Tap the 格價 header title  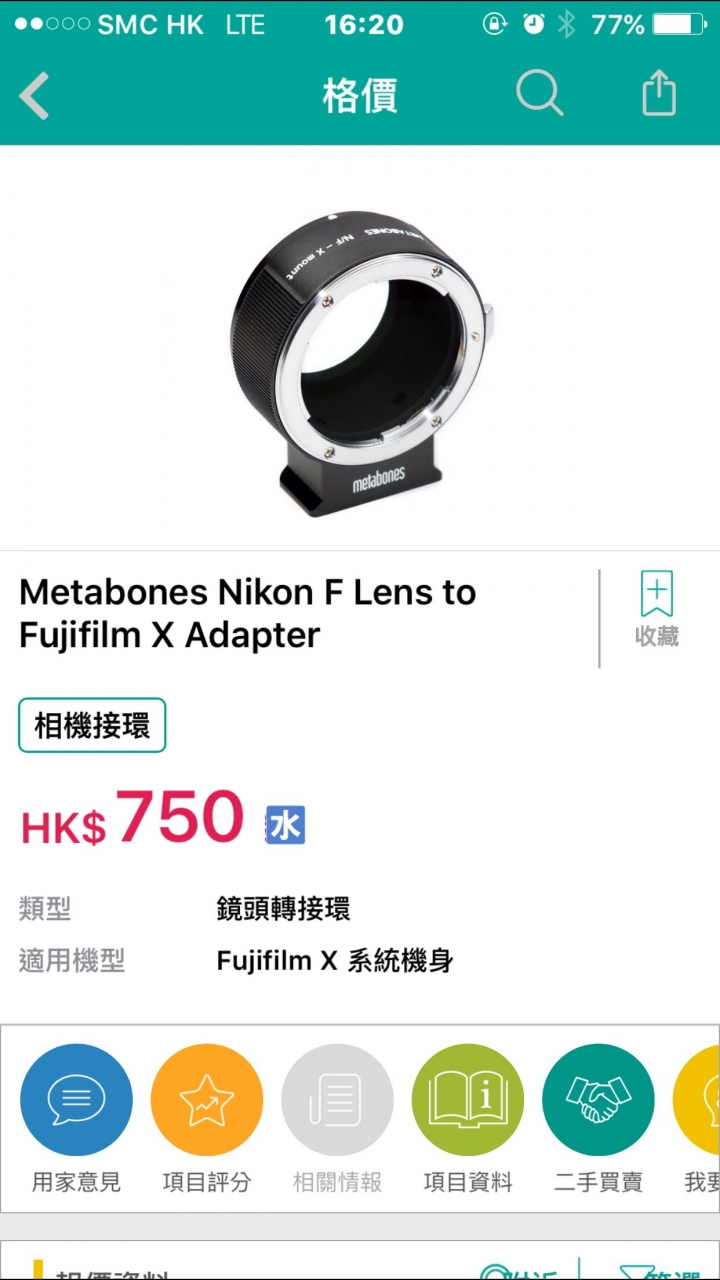(360, 96)
